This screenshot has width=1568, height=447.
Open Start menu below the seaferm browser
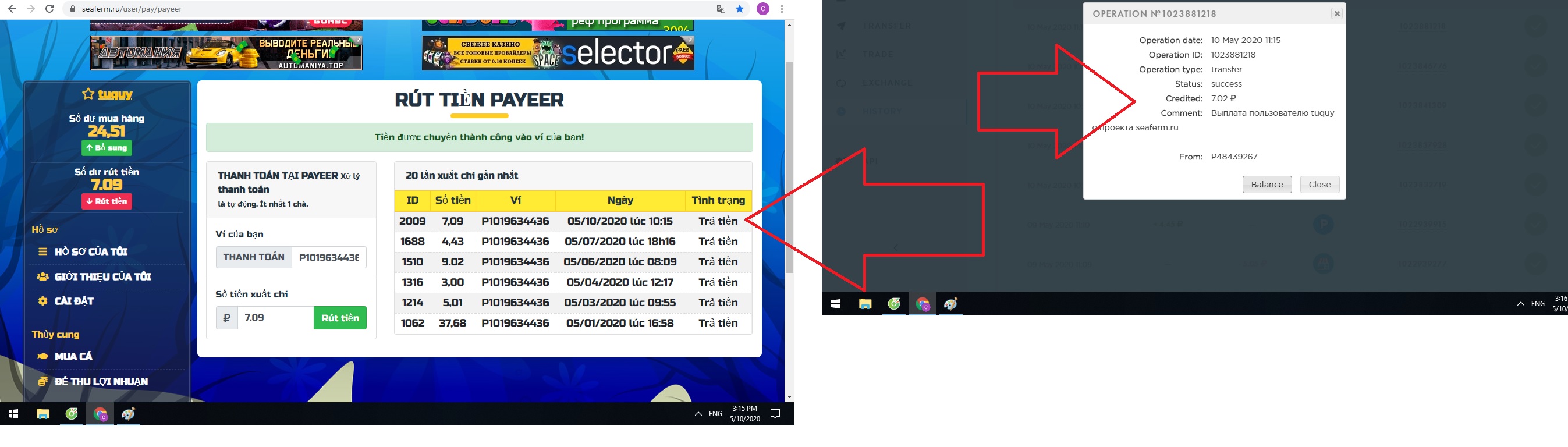(13, 414)
